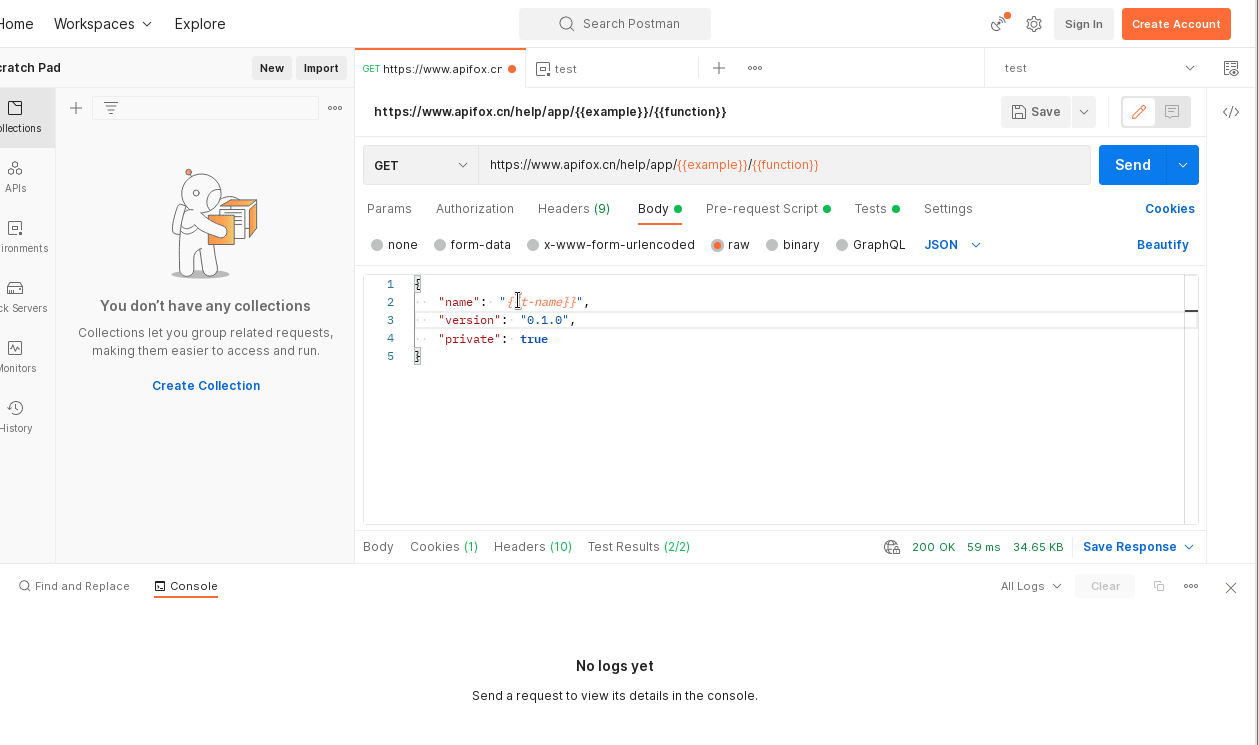Open the JSON format dropdown
This screenshot has height=745, width=1259.
point(952,245)
